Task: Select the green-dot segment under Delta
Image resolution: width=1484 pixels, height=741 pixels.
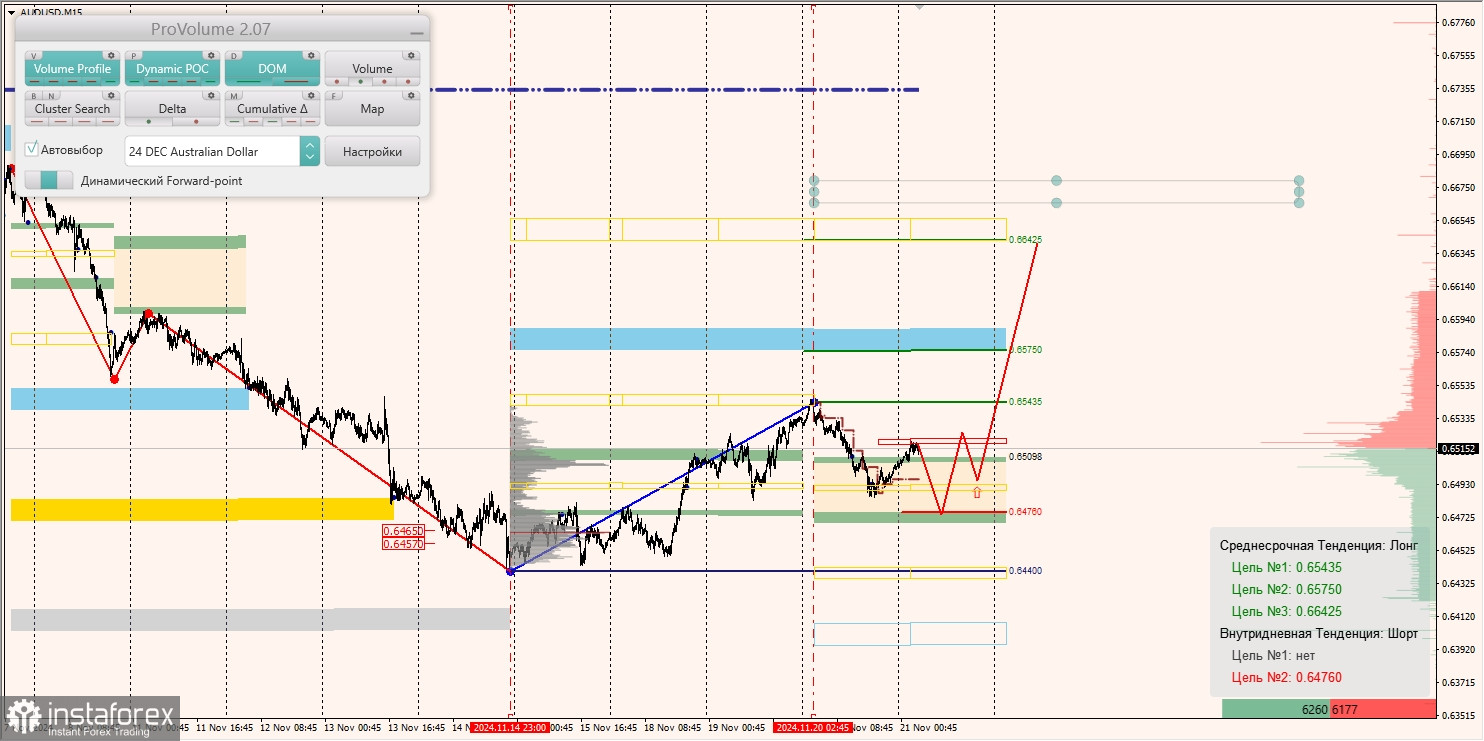Action: 149,121
